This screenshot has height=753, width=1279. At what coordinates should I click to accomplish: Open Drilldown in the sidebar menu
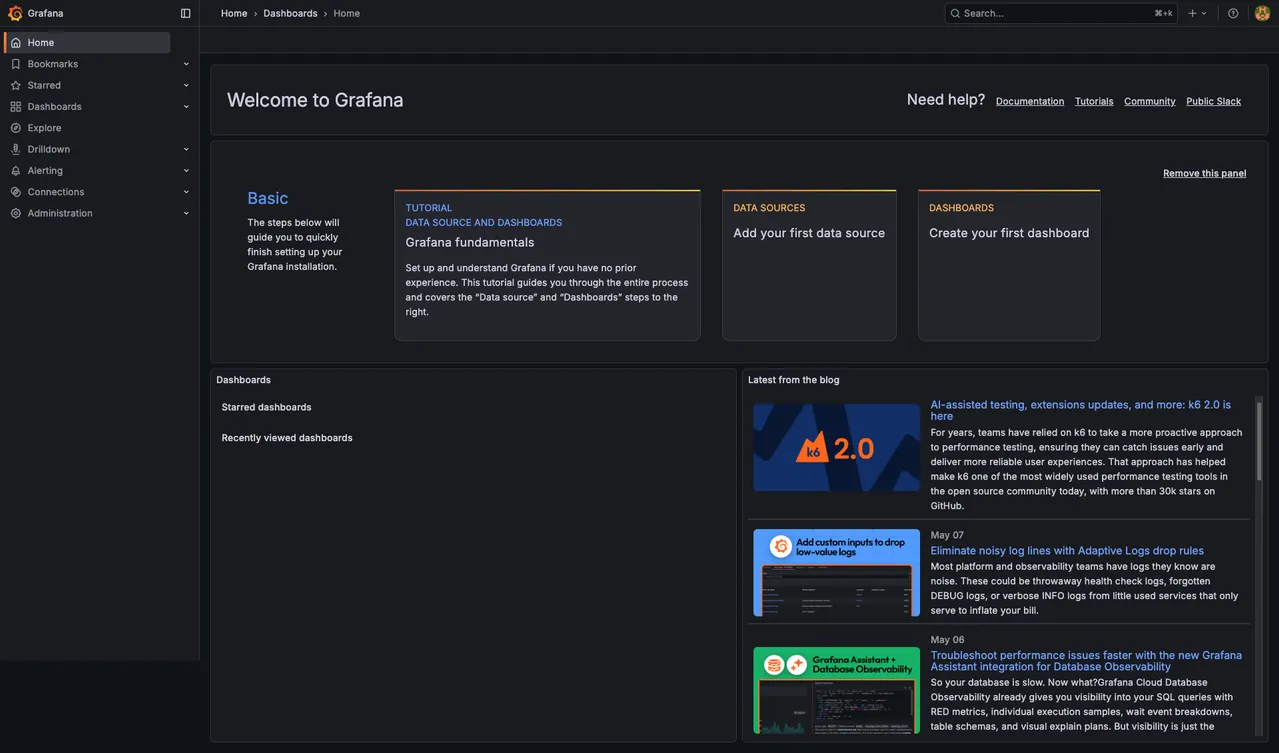49,149
